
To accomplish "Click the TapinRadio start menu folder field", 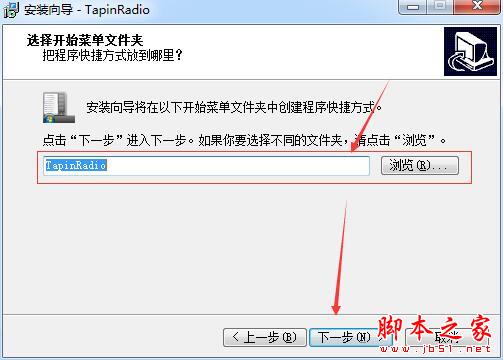I will coord(206,166).
